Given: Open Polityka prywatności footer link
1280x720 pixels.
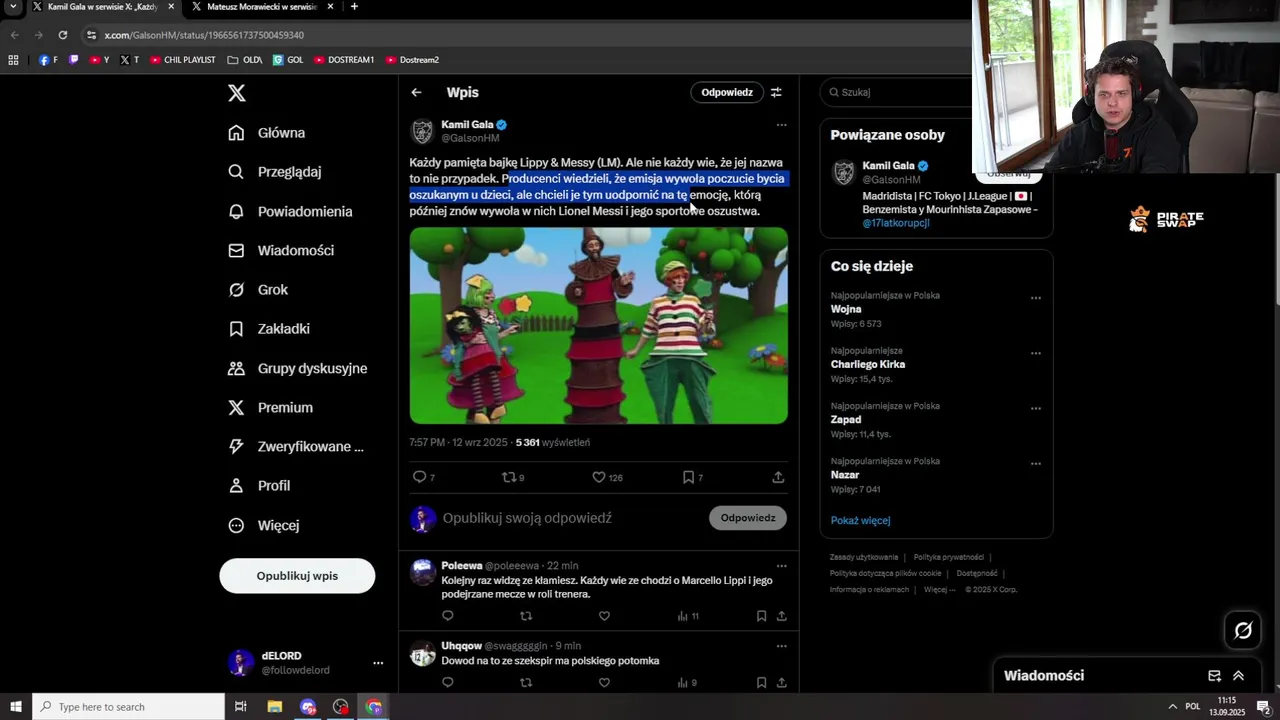Looking at the screenshot, I should coord(949,557).
